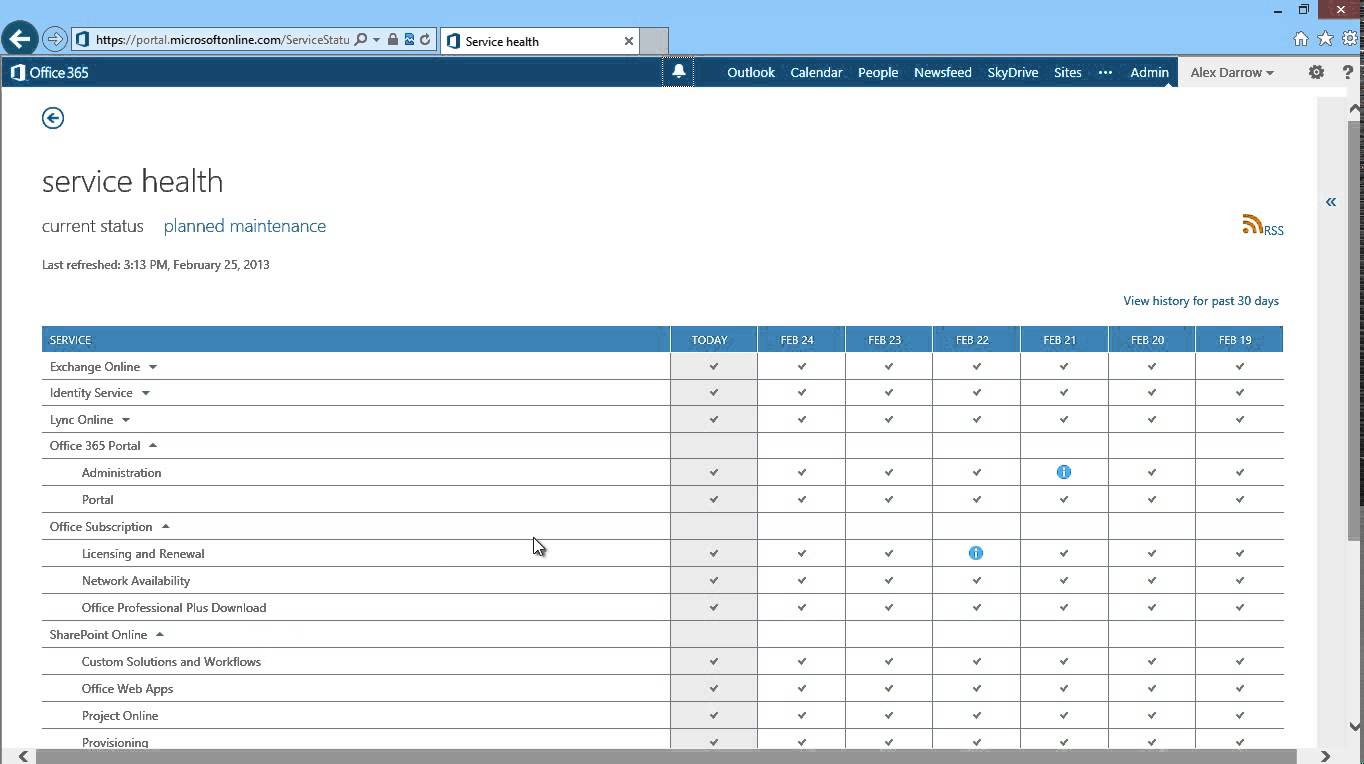The height and width of the screenshot is (764, 1364).
Task: Click the horizontal page scrollbar
Action: (668, 756)
